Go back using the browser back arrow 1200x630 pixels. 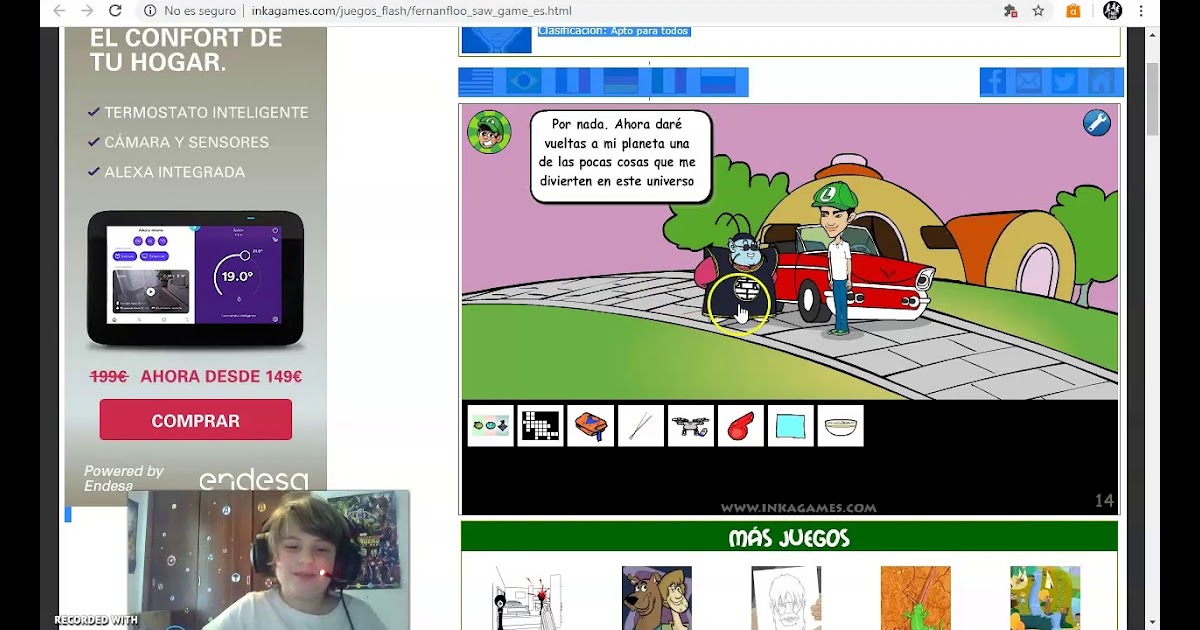[59, 11]
